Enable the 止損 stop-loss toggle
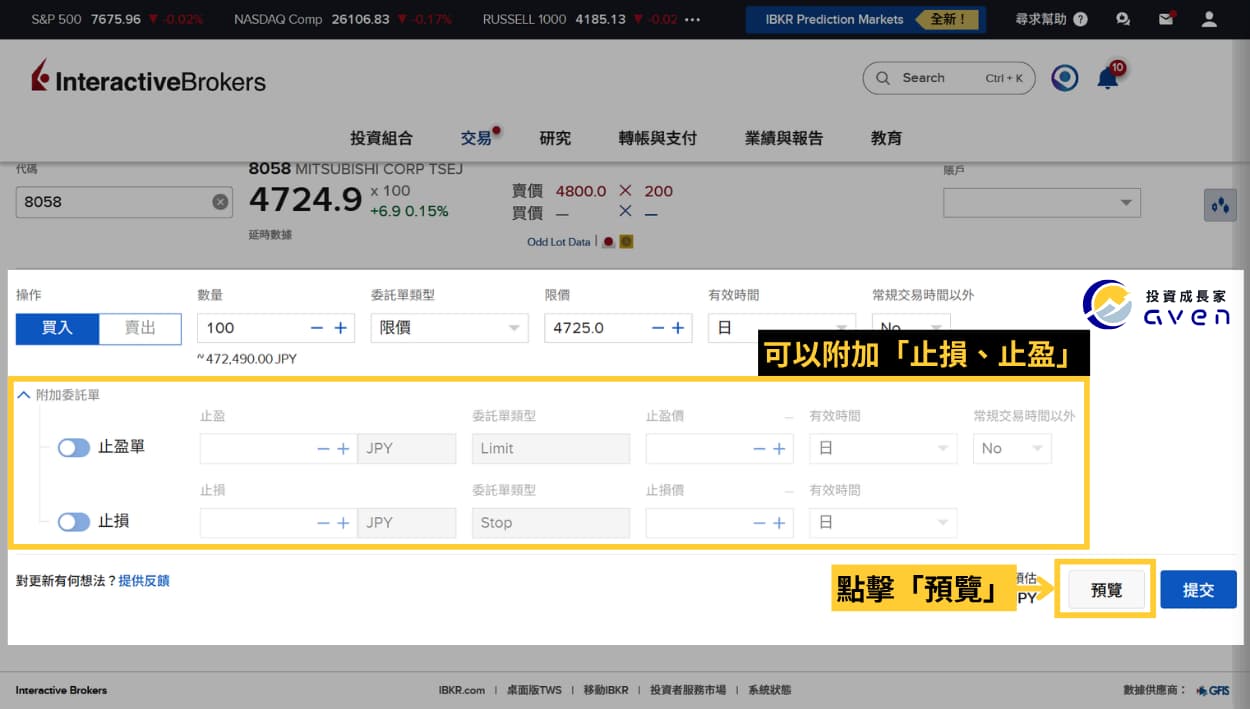The width and height of the screenshot is (1250, 709). click(x=74, y=522)
